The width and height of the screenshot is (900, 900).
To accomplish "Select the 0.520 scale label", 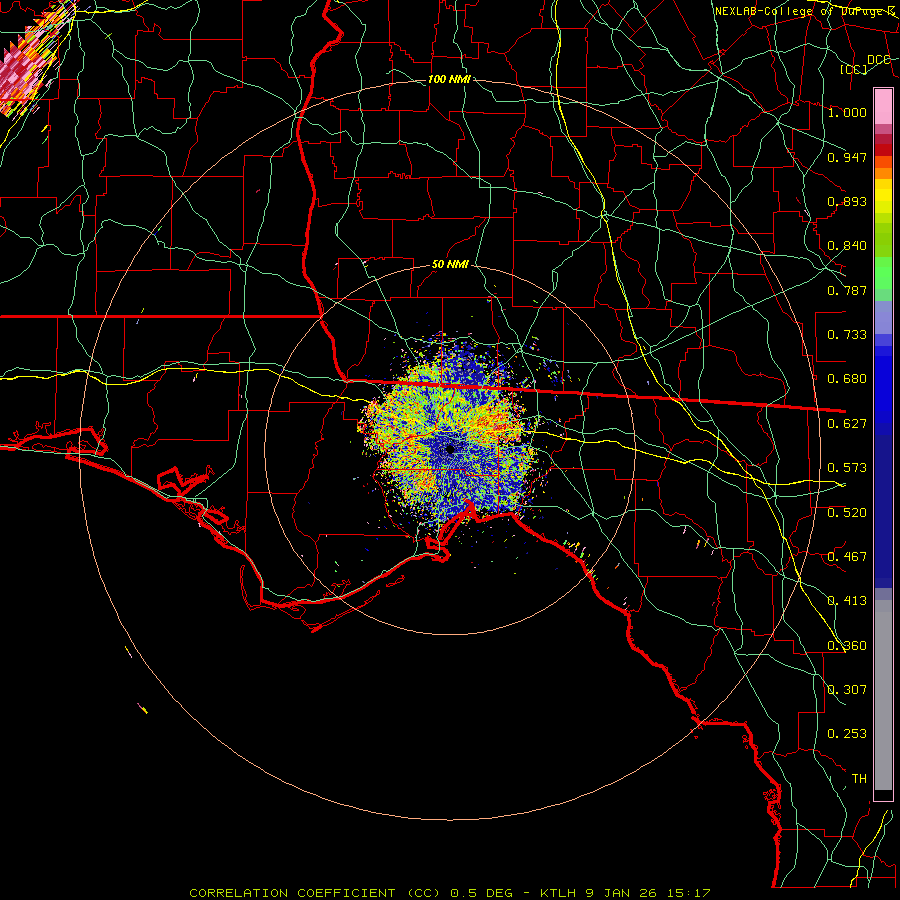I will tap(847, 512).
